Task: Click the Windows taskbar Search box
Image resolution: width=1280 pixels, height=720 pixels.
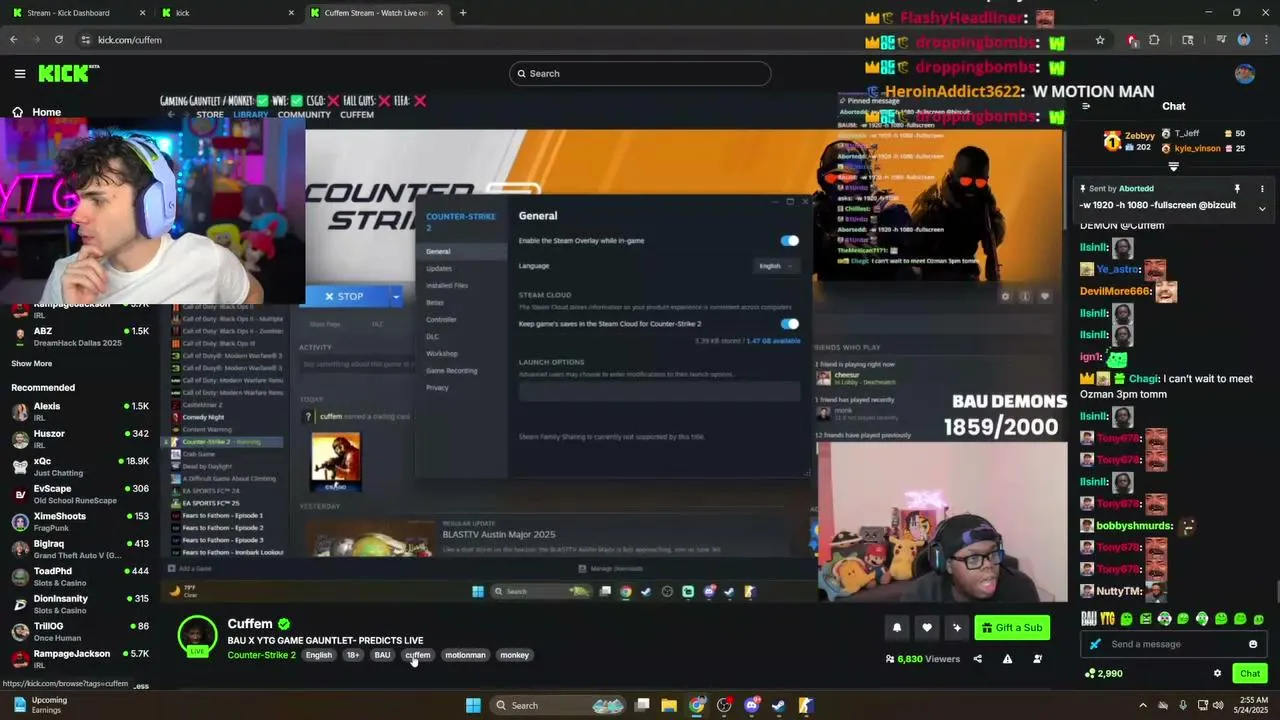Action: tap(560, 705)
